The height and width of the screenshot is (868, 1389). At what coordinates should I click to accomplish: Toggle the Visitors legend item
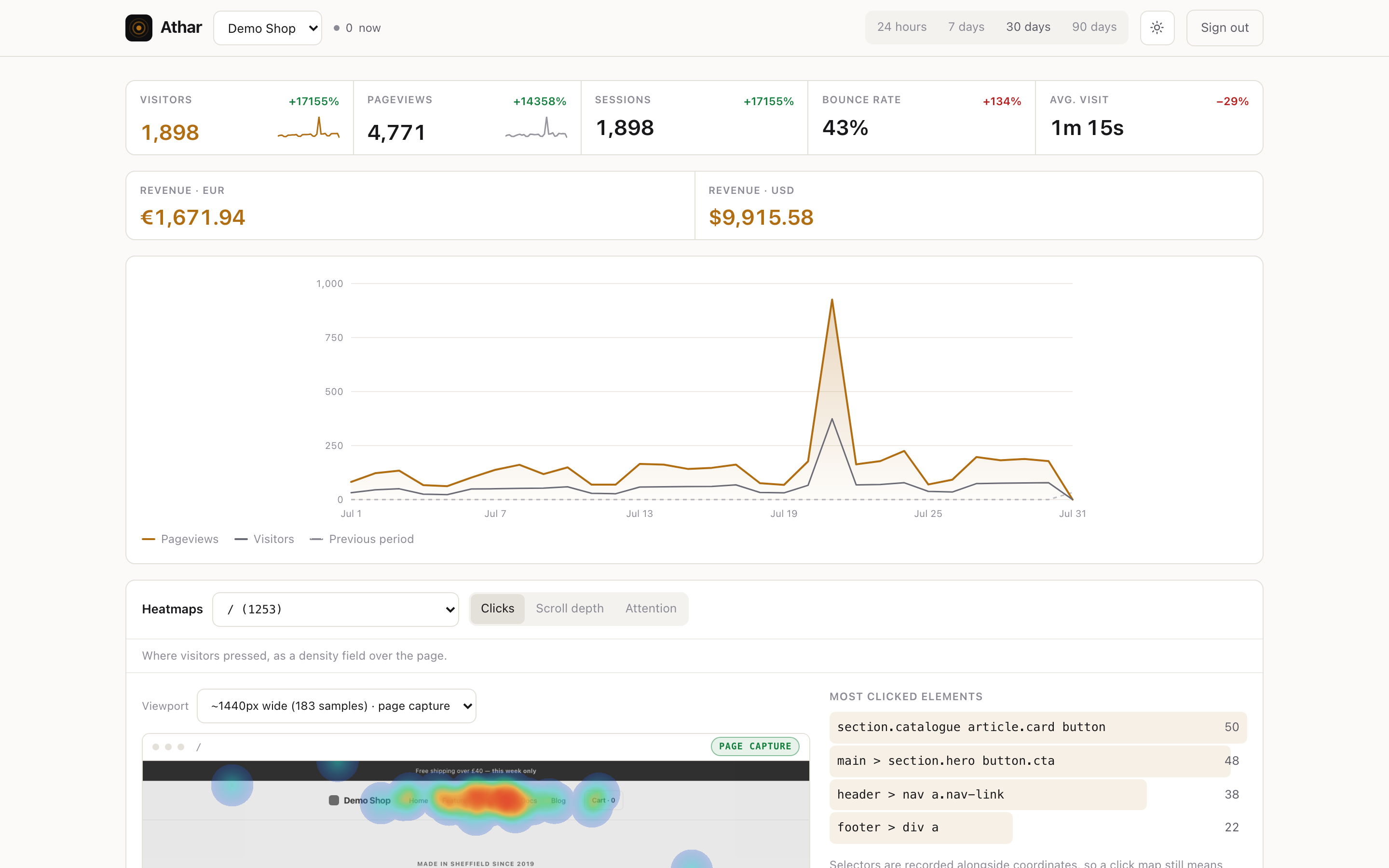tap(264, 539)
